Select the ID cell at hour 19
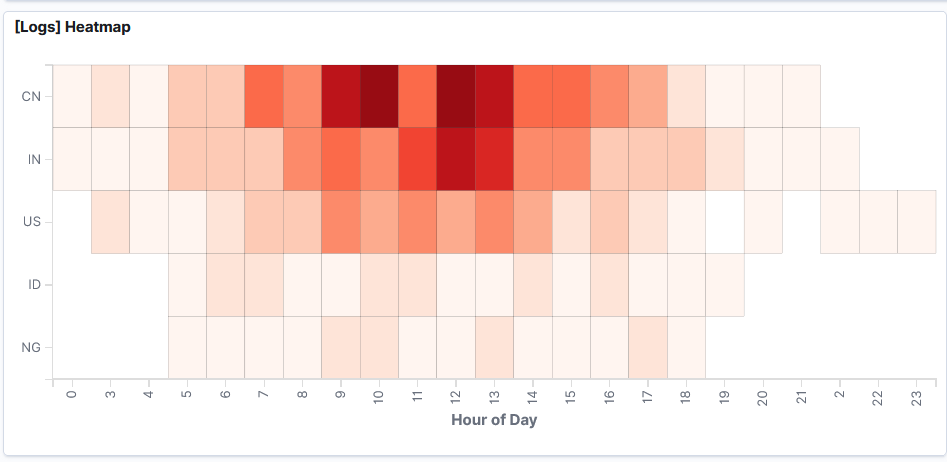This screenshot has height=462, width=947. point(724,285)
